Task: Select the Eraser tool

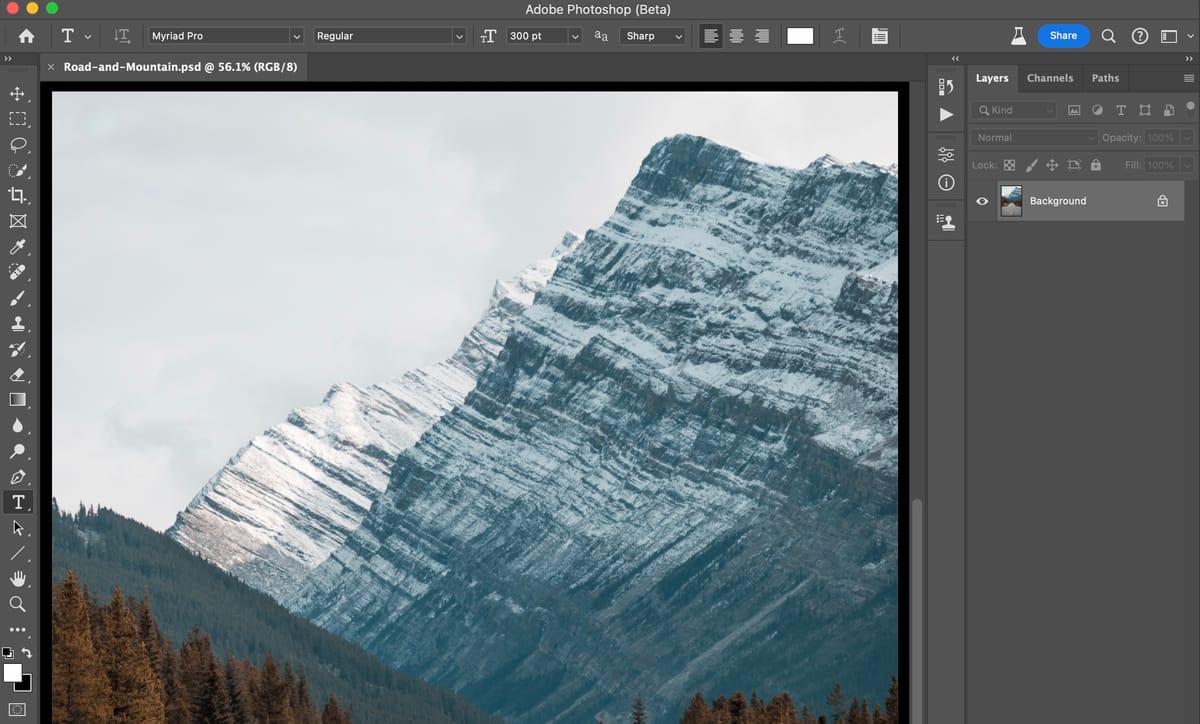Action: (17, 375)
